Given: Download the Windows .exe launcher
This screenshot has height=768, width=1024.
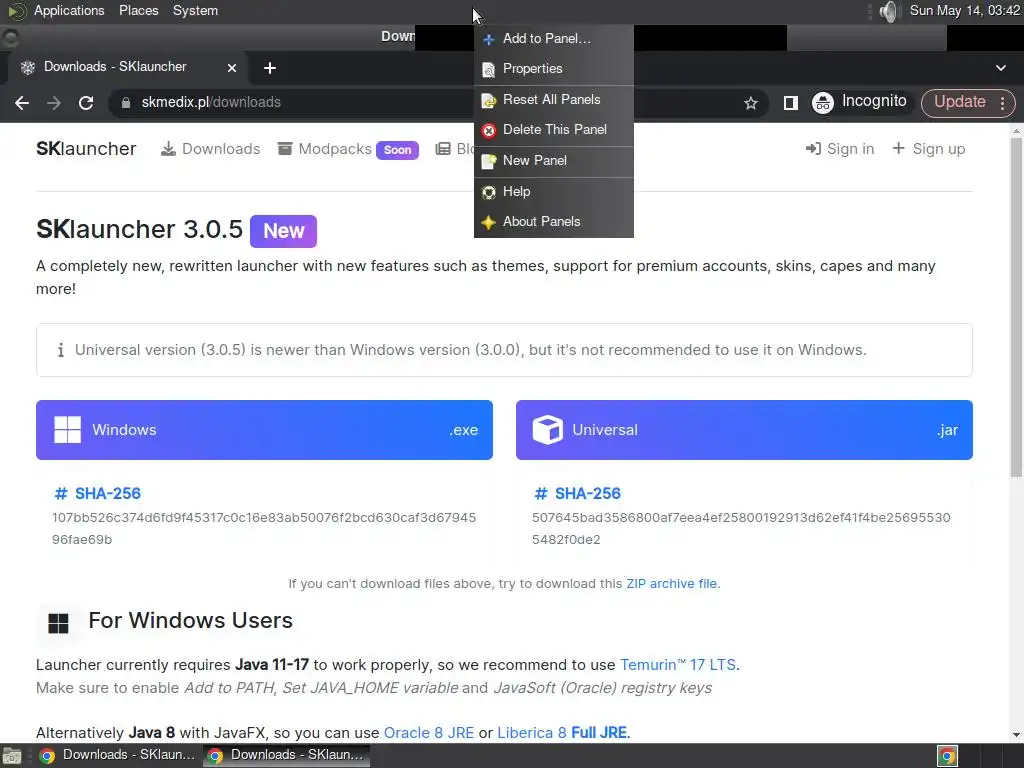Looking at the screenshot, I should click(x=264, y=430).
